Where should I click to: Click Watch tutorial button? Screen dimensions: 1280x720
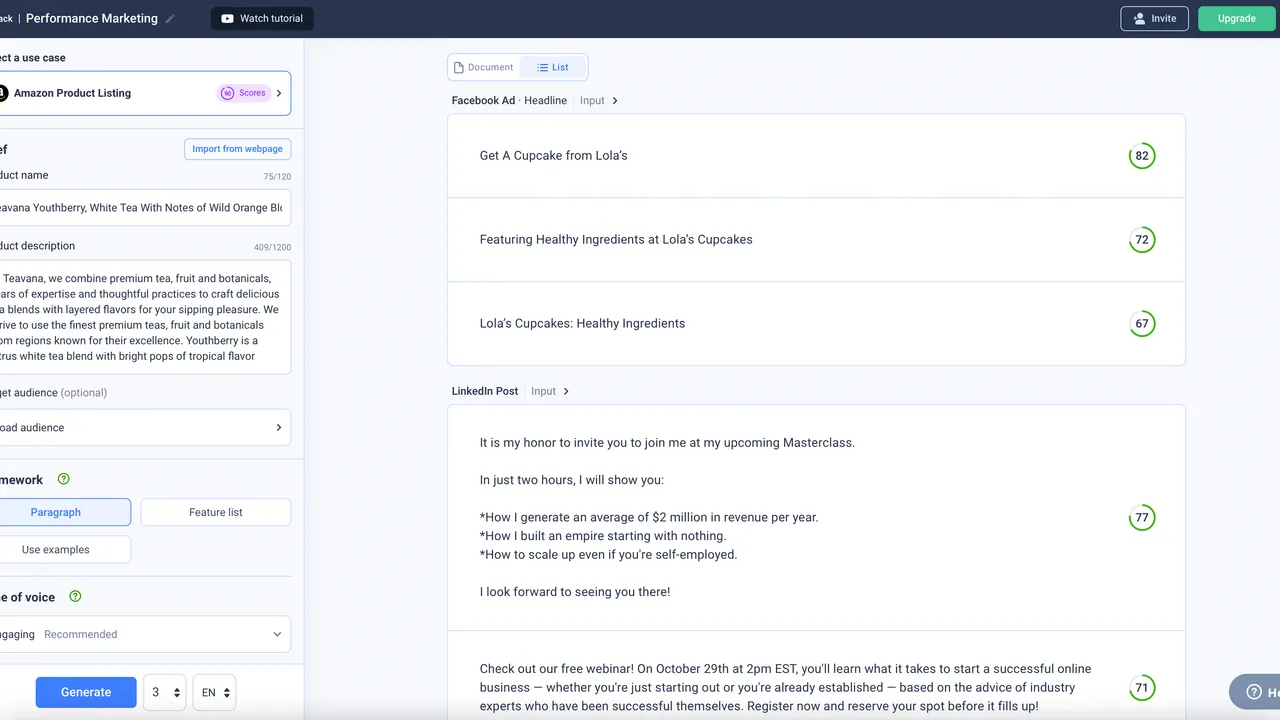tap(262, 18)
